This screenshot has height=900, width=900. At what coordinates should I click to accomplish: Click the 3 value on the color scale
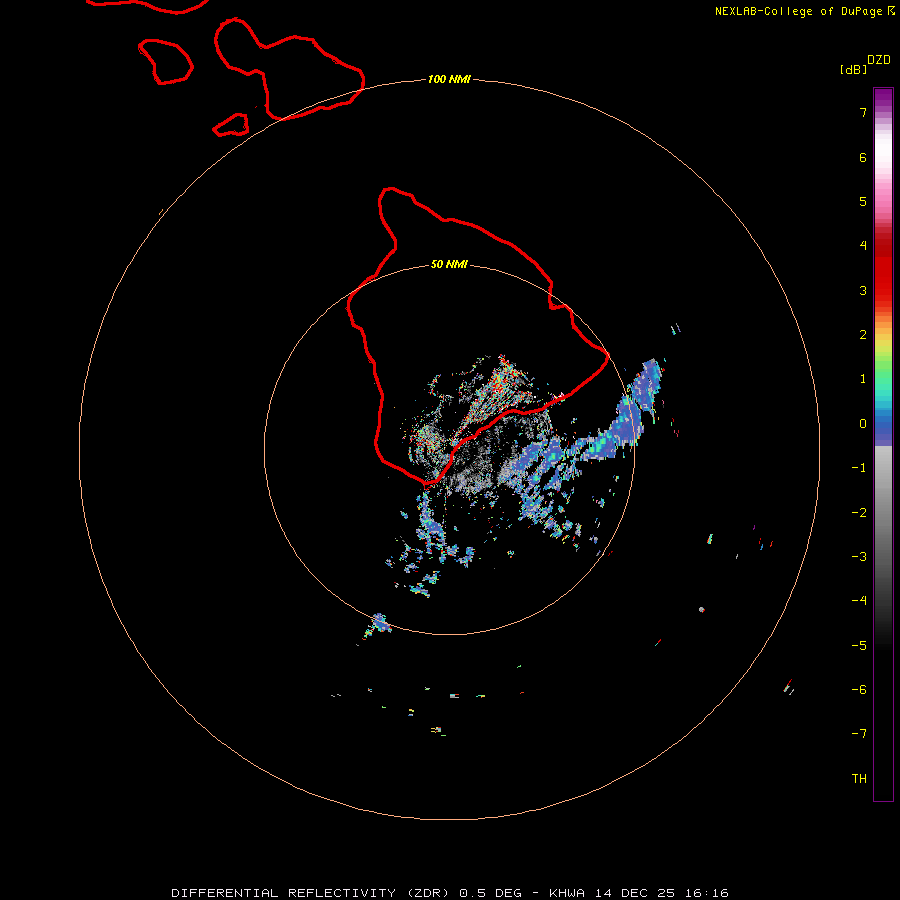click(x=863, y=290)
